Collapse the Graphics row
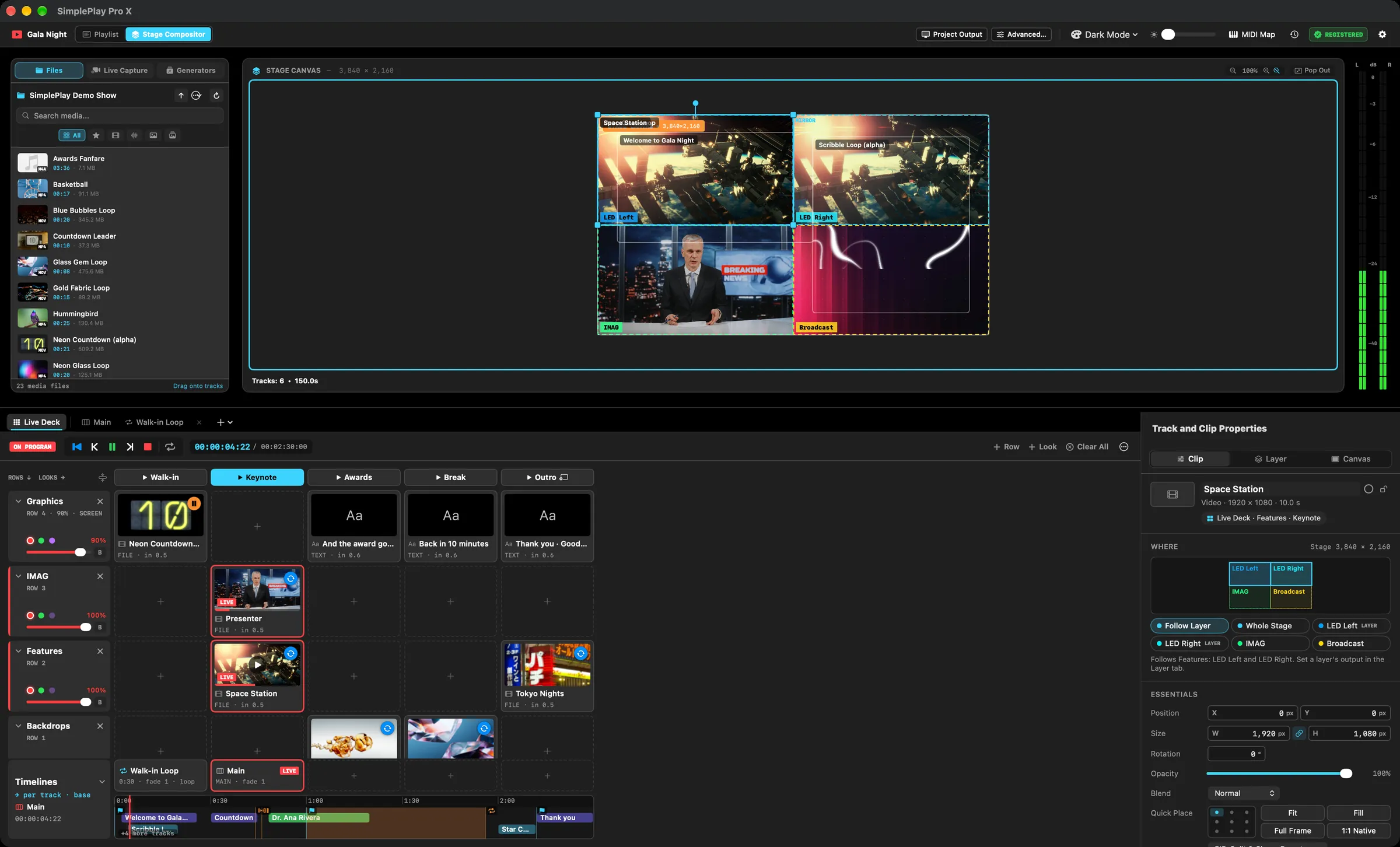This screenshot has height=847, width=1400. coord(19,501)
